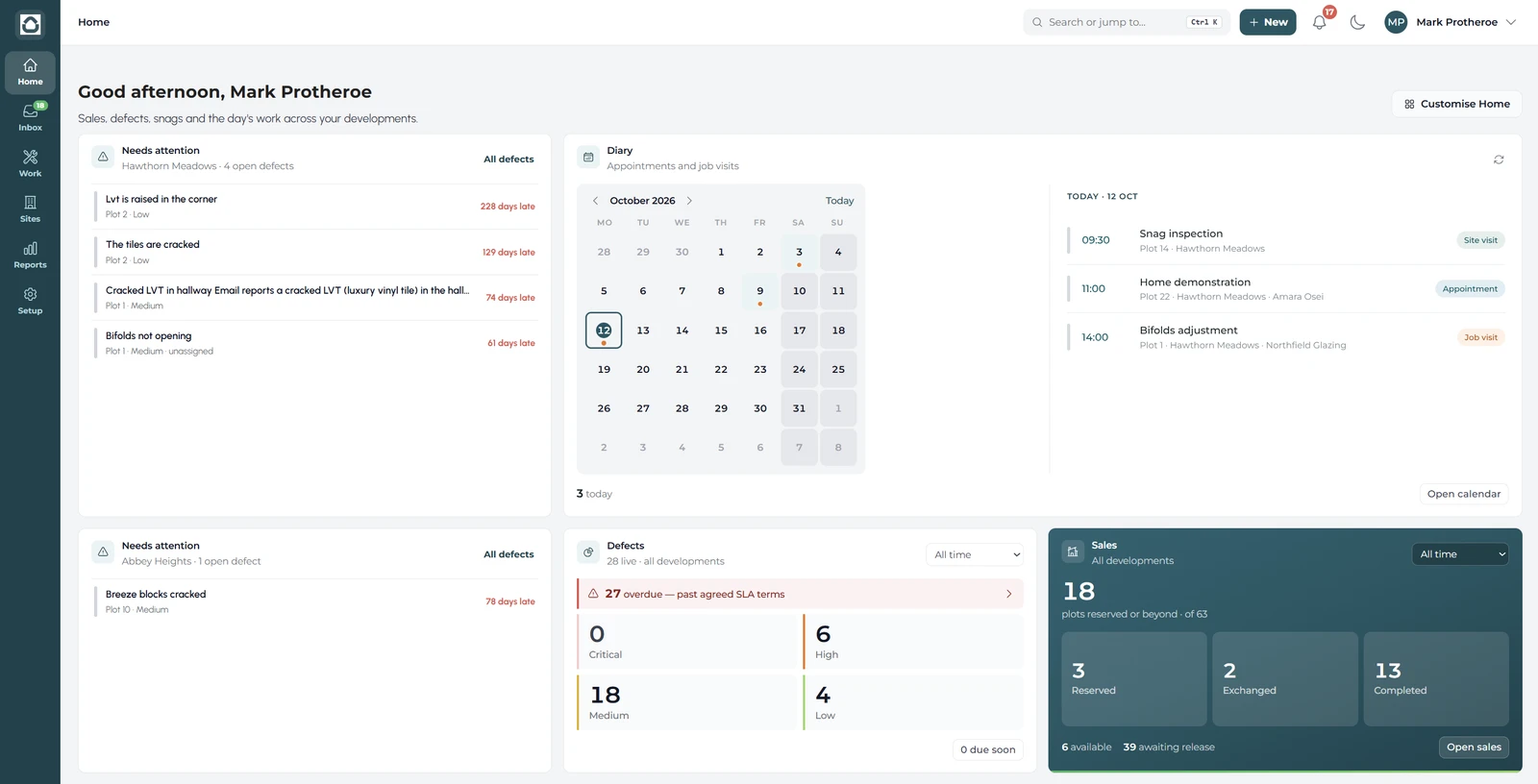Image resolution: width=1538 pixels, height=784 pixels.
Task: Open the Reserved sales tile
Action: pyautogui.click(x=1134, y=678)
